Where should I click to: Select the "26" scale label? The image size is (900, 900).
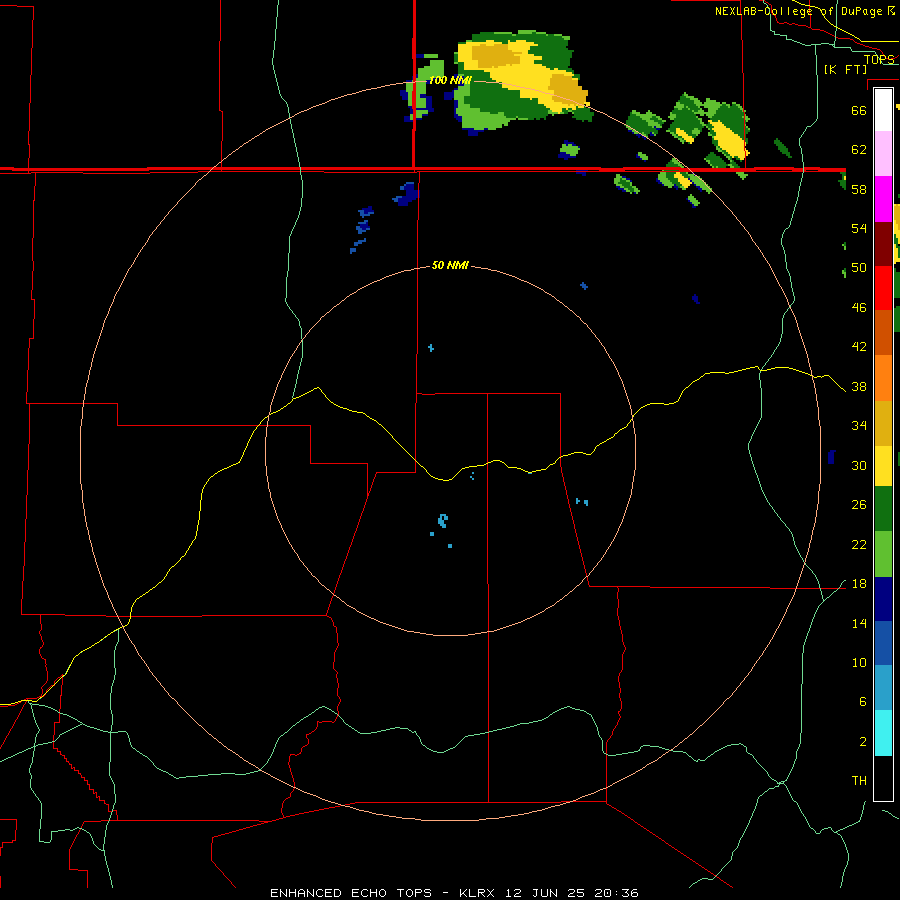click(x=859, y=505)
